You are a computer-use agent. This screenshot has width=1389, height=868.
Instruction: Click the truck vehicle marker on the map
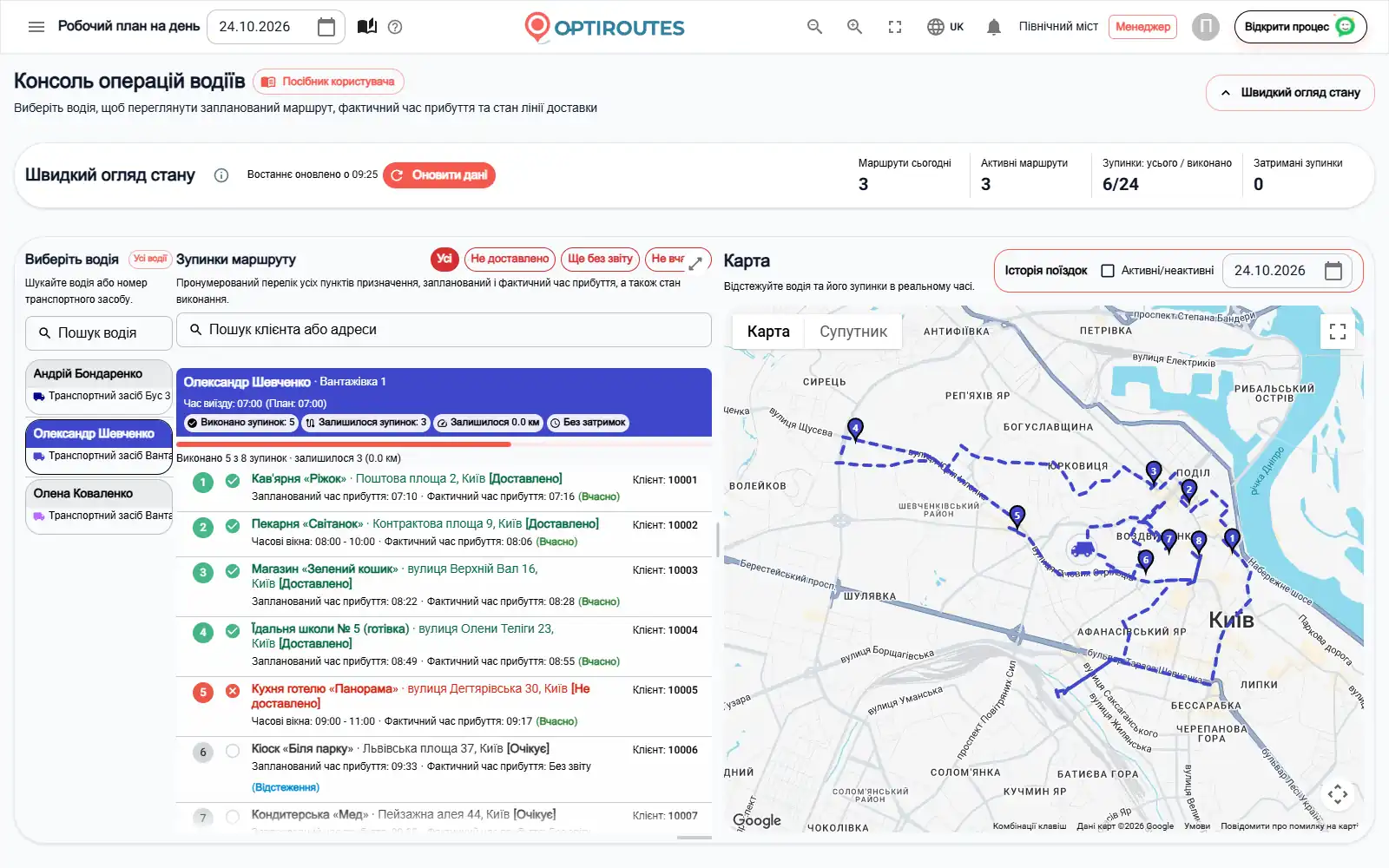coord(1082,549)
